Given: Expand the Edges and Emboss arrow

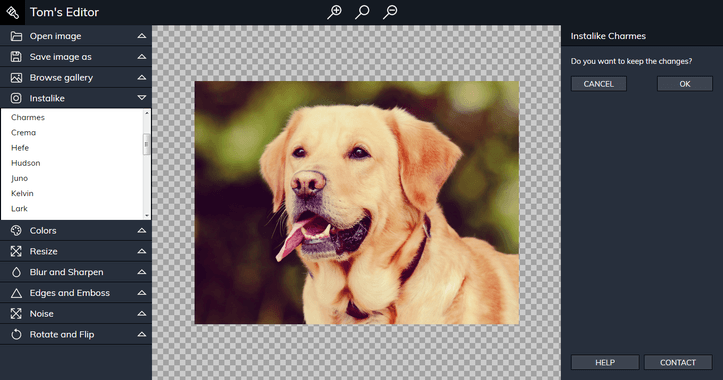Looking at the screenshot, I should (x=142, y=292).
